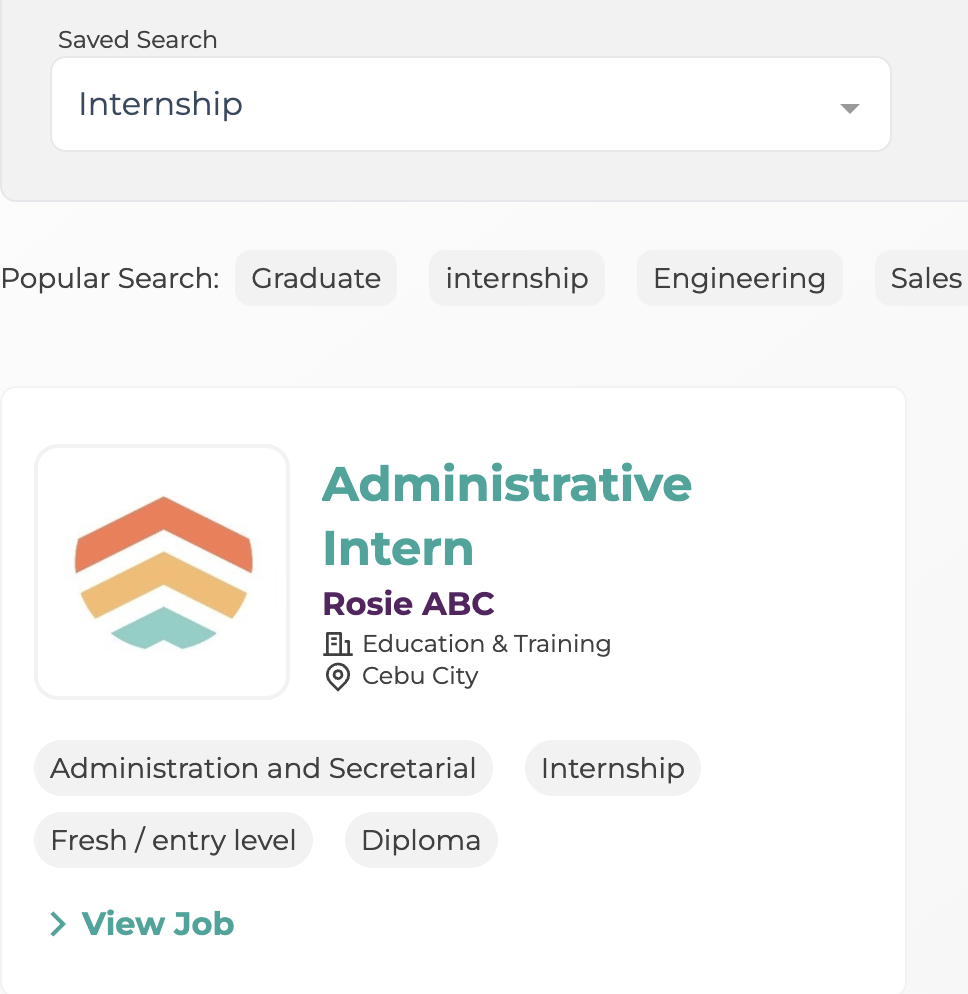Visit the Rosie ABC company link
The width and height of the screenshot is (968, 994).
[408, 604]
